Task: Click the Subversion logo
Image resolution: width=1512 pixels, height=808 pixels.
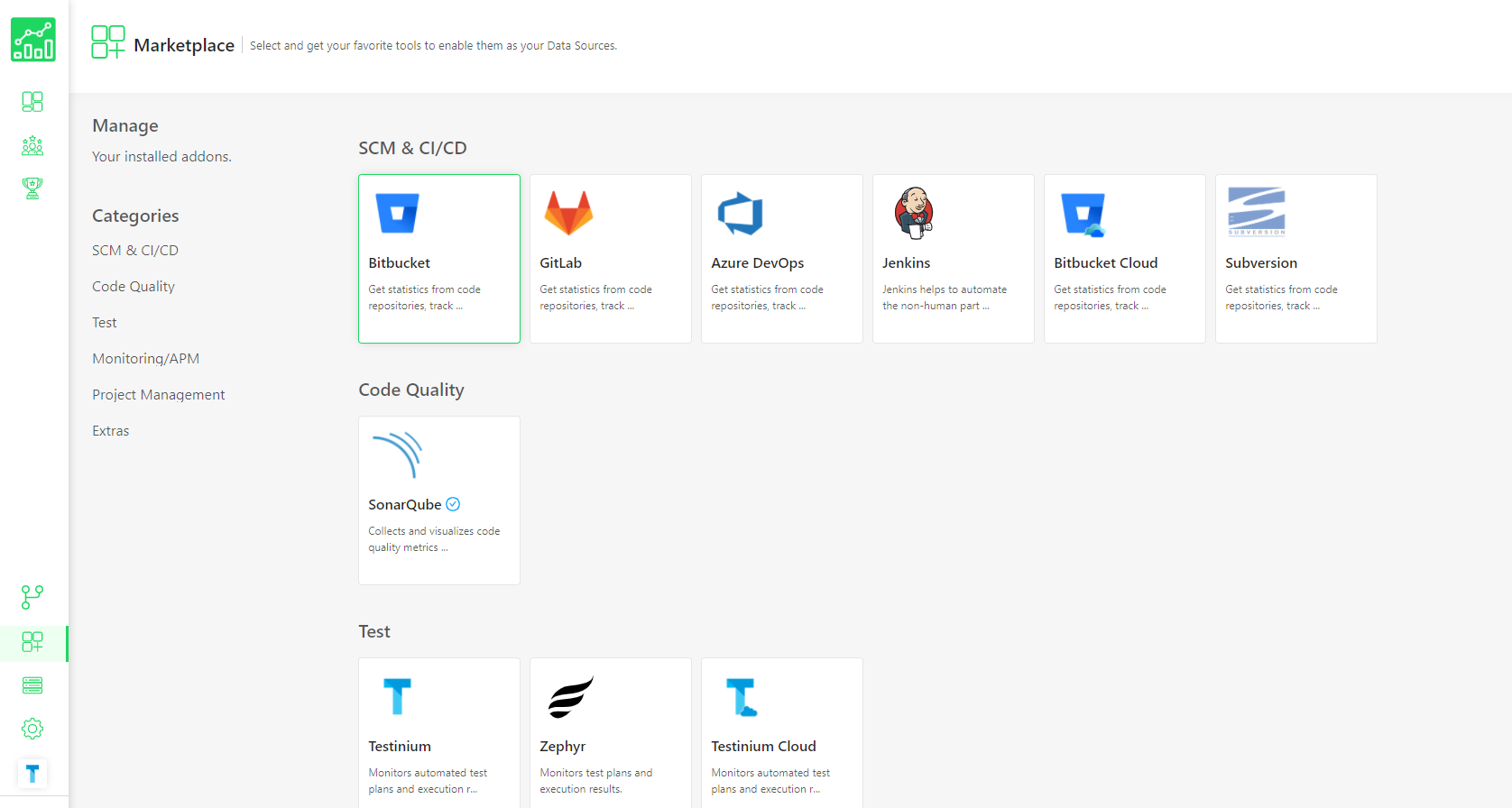Action: tap(1257, 211)
